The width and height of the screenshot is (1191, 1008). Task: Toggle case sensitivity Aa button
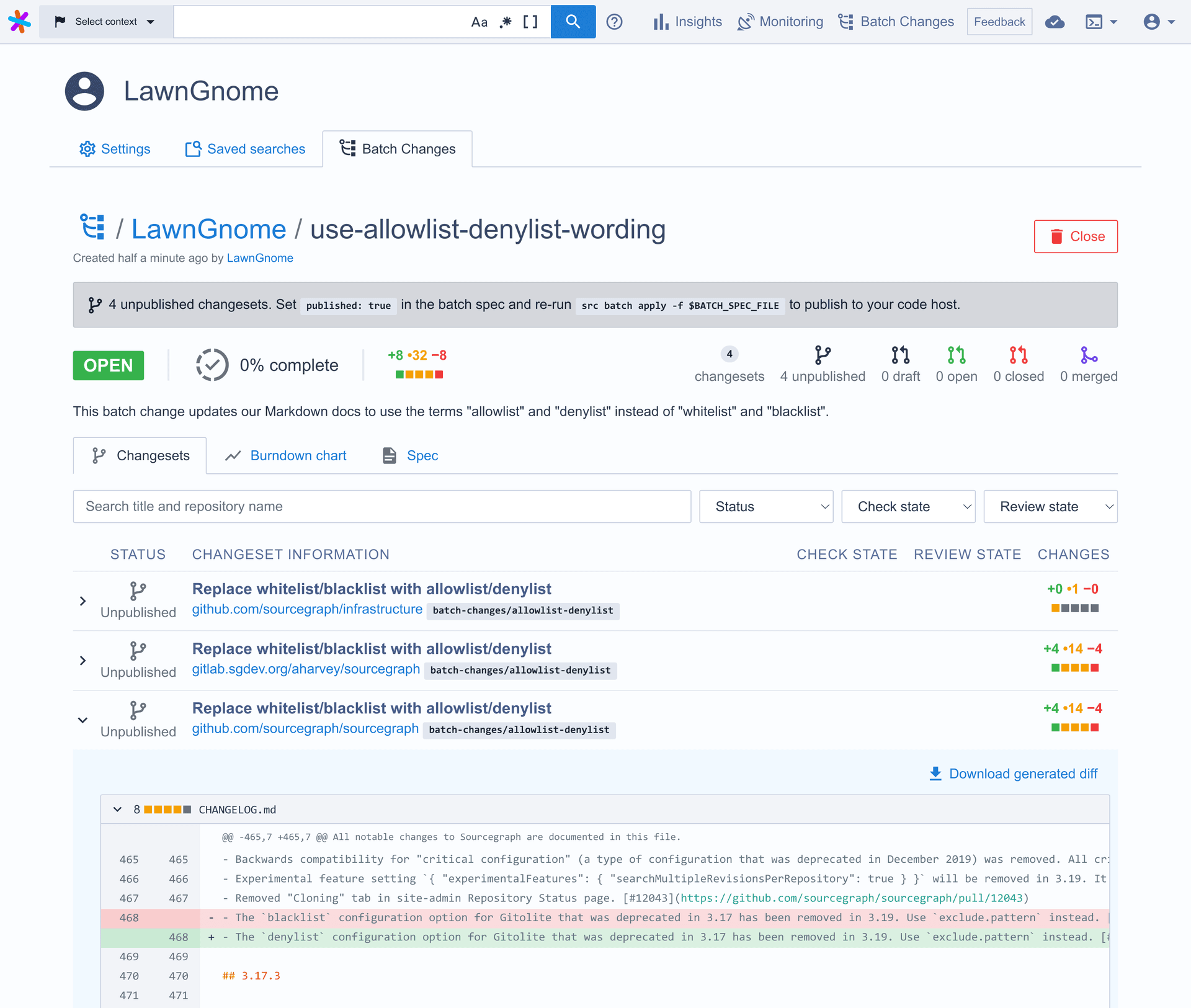[479, 22]
